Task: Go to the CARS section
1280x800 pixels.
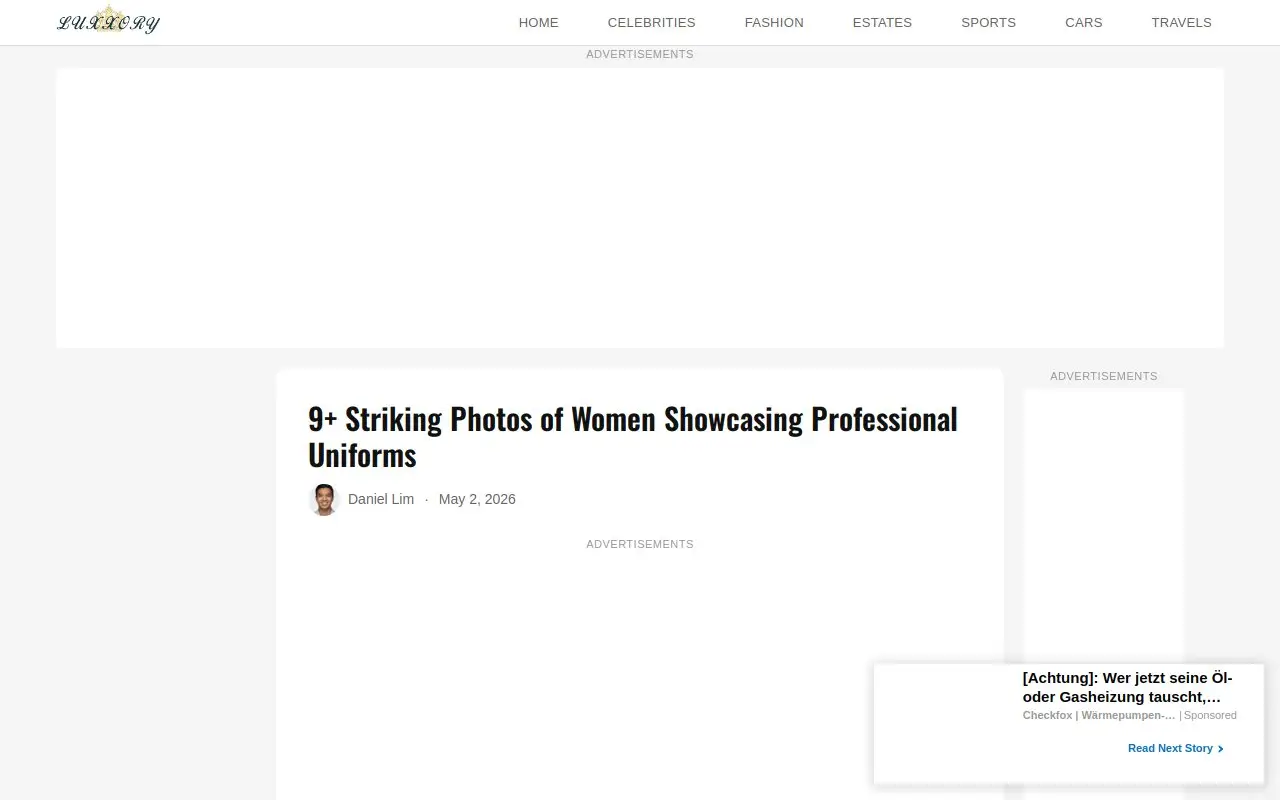Action: [1083, 22]
